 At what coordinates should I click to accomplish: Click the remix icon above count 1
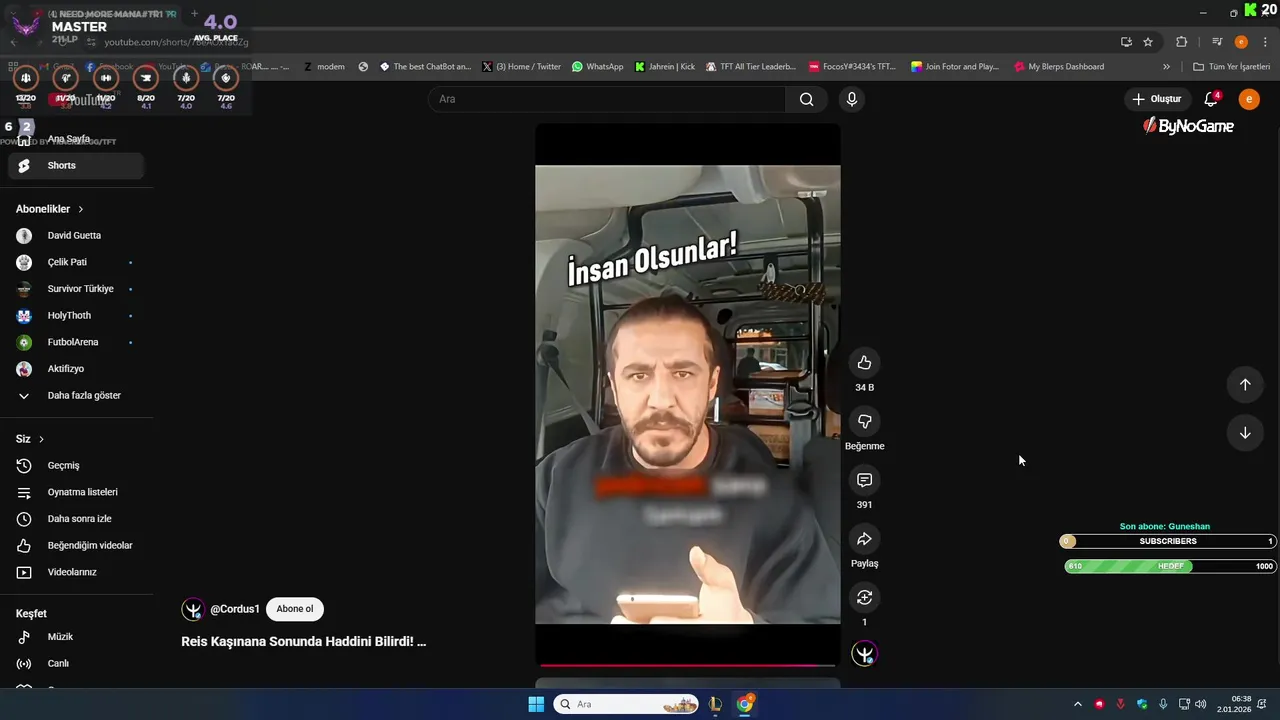[864, 597]
